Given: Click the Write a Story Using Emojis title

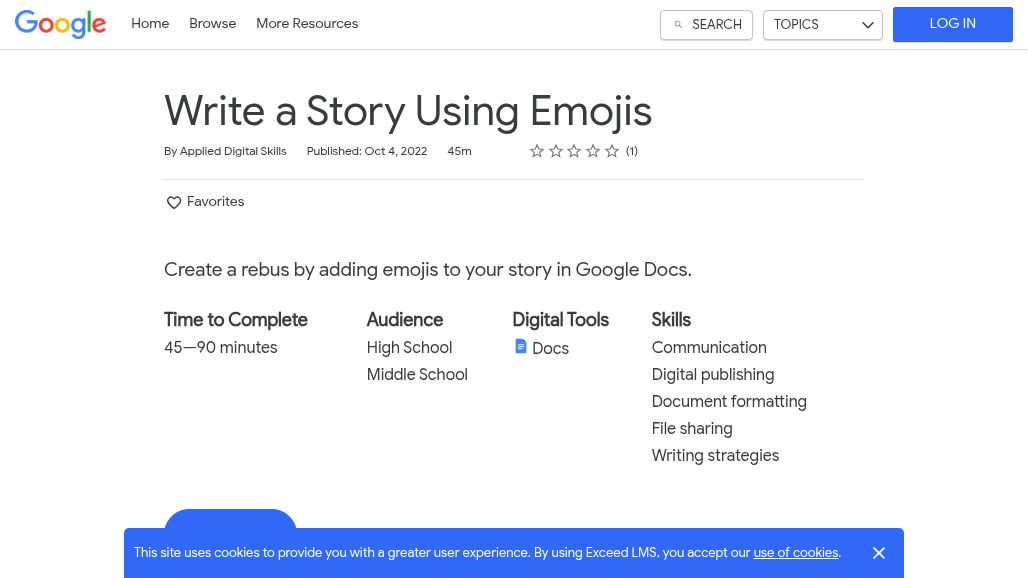Looking at the screenshot, I should 408,111.
